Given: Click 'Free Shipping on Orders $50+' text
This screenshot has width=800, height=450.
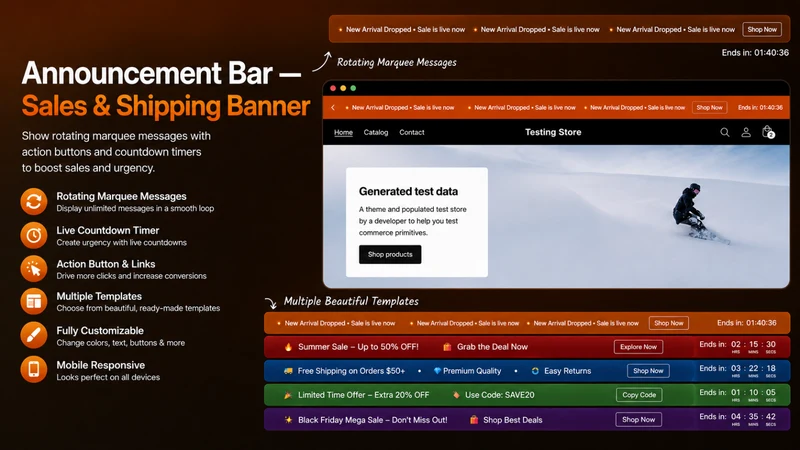Looking at the screenshot, I should tap(352, 371).
